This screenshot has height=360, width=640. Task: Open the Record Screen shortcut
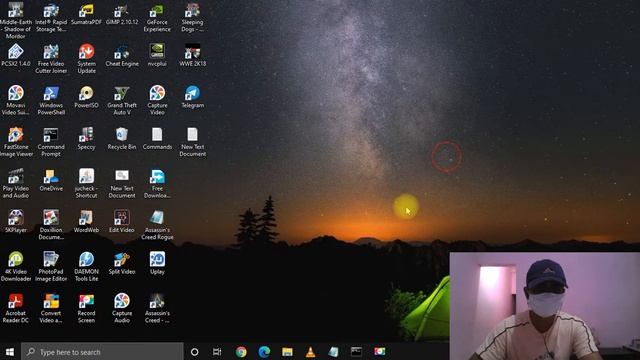point(86,309)
